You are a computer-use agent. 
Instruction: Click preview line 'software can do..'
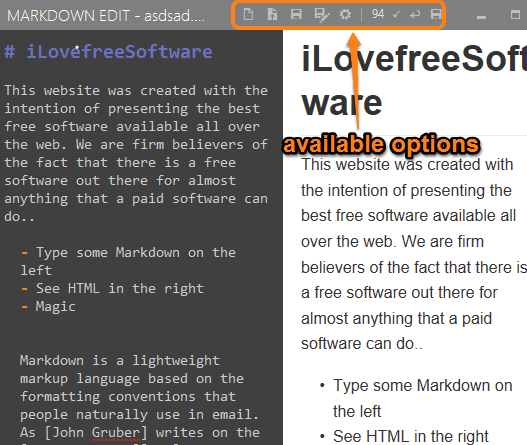coord(362,344)
